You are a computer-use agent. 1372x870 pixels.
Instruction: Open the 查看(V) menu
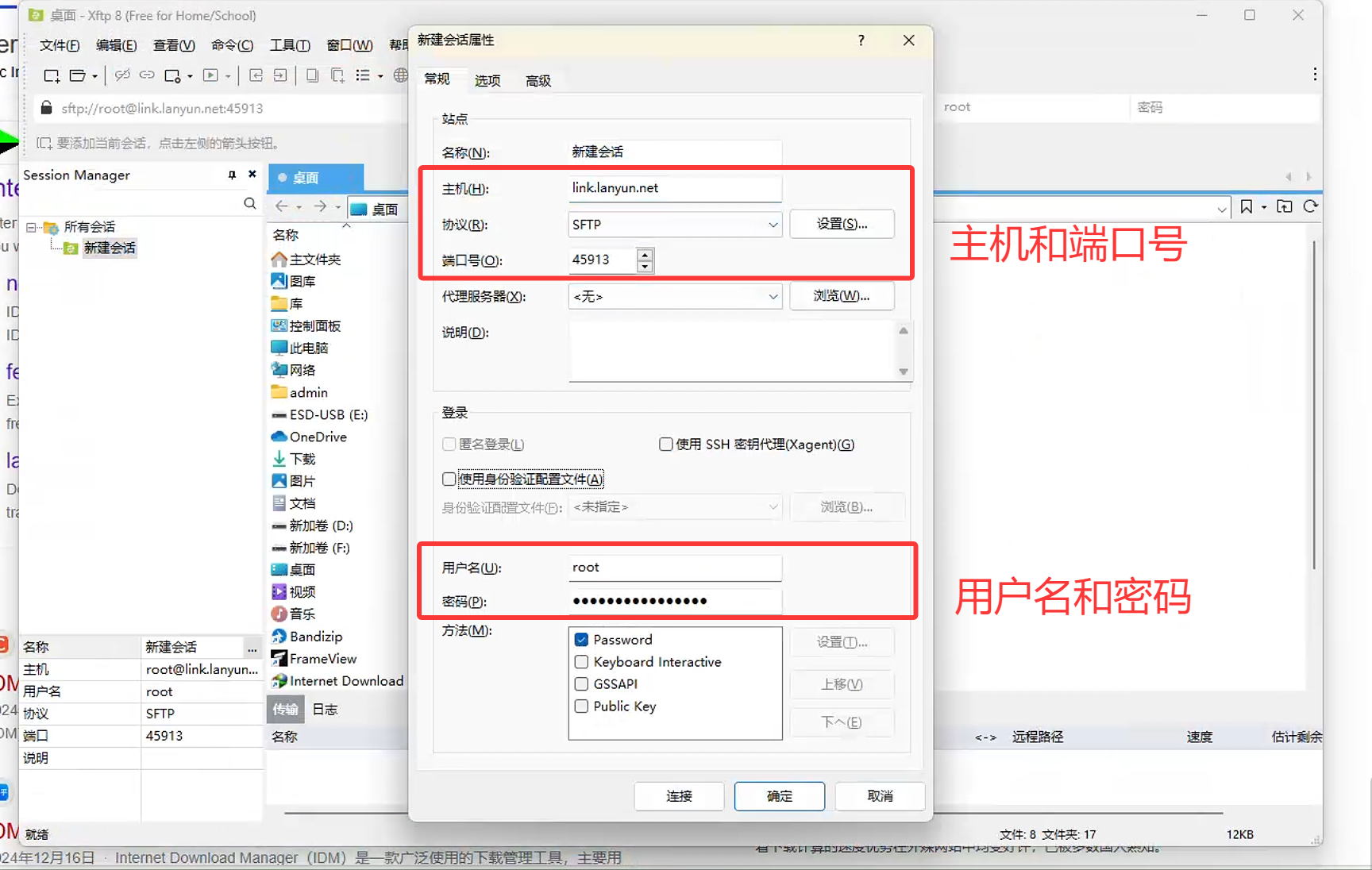pyautogui.click(x=174, y=45)
